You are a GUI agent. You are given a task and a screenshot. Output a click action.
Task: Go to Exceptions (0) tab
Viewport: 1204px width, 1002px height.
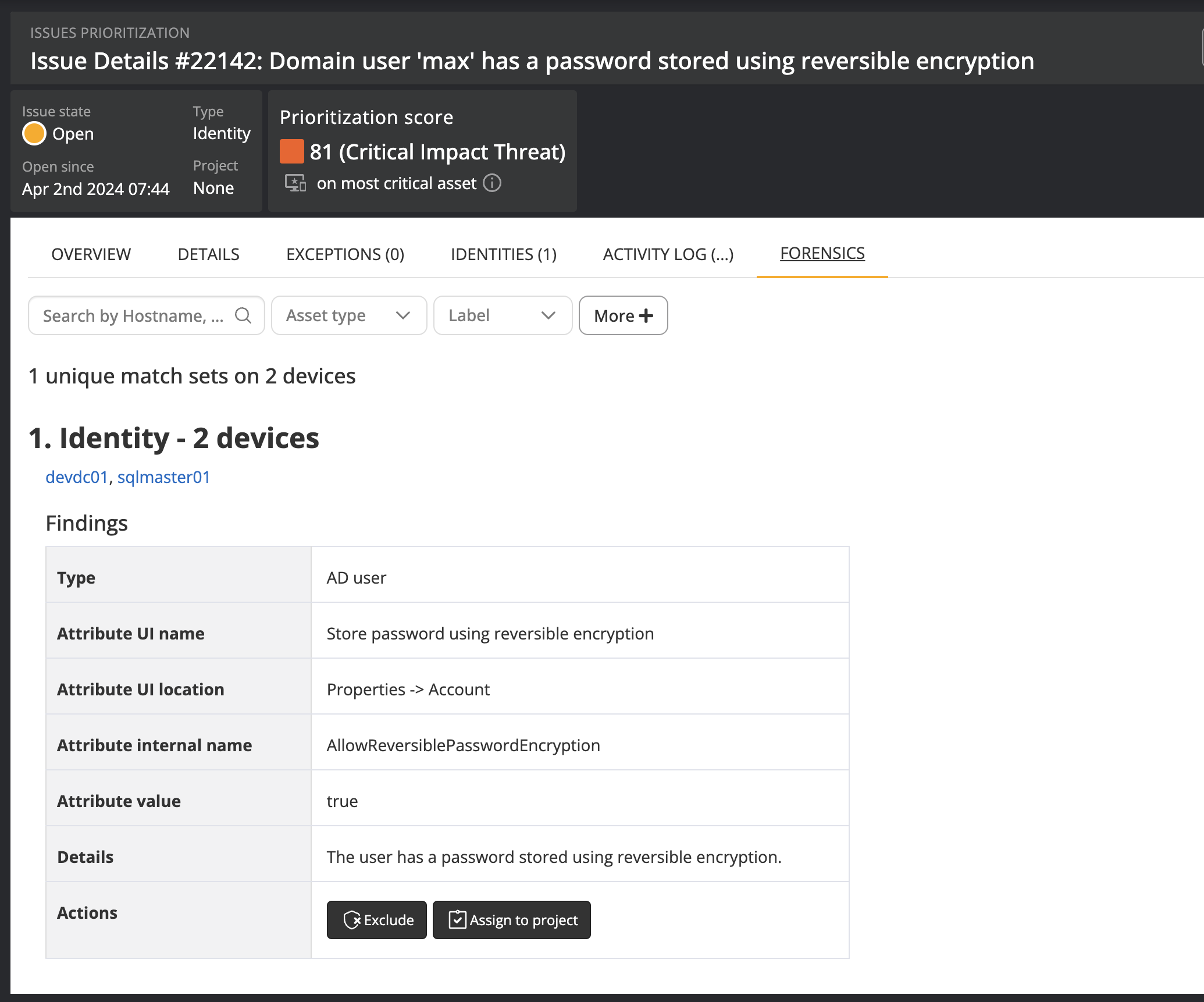(x=345, y=254)
